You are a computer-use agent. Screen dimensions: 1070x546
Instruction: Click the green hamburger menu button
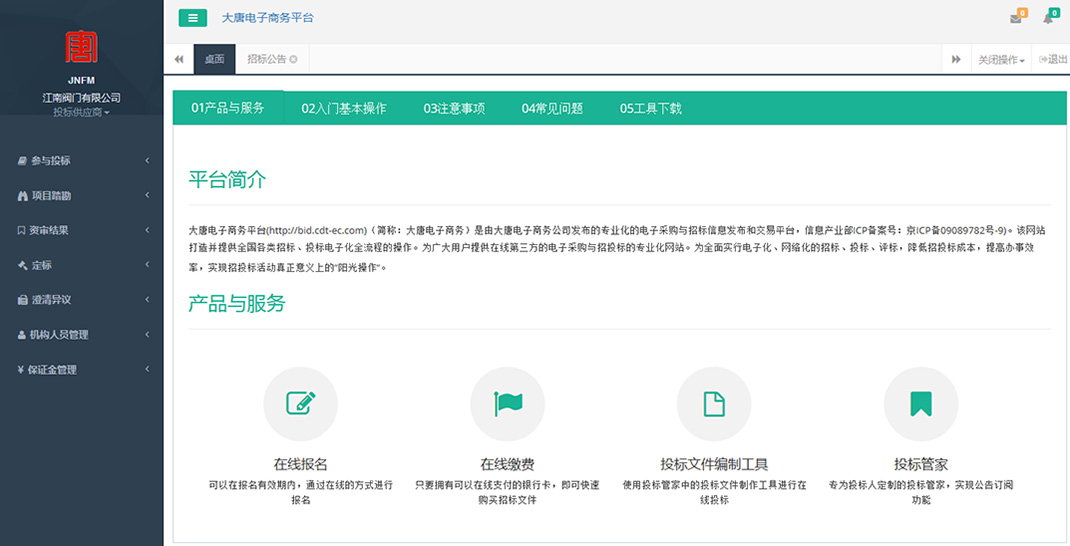coord(192,18)
